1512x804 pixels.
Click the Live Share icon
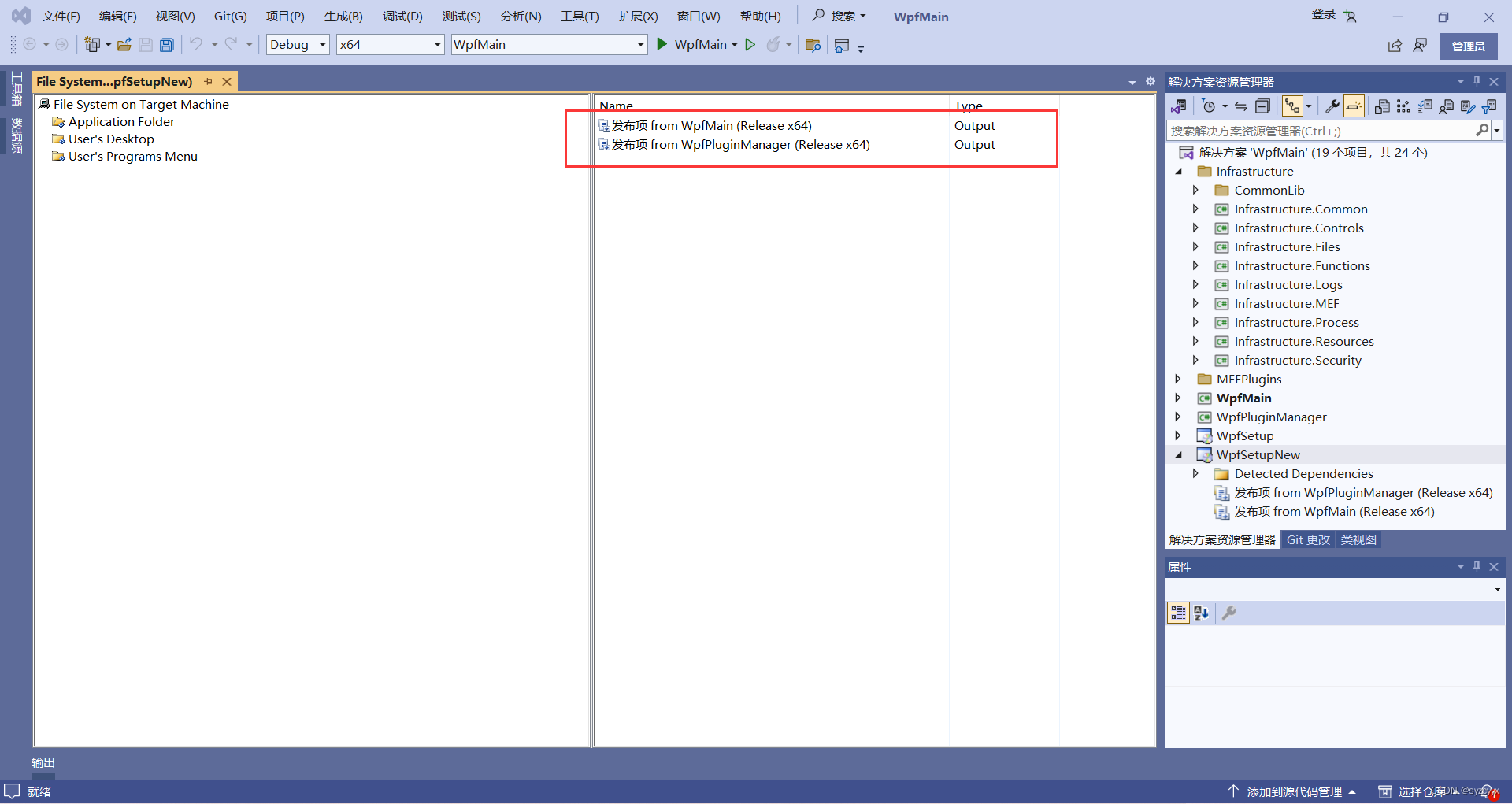click(x=1395, y=46)
